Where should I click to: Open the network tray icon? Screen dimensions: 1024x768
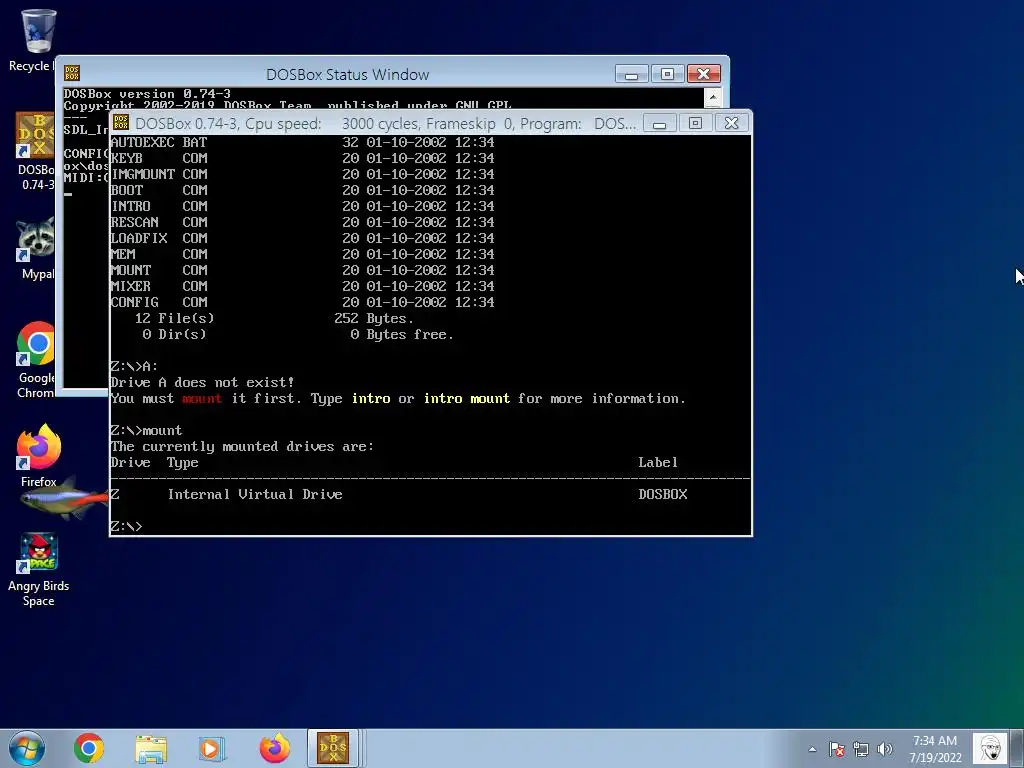(861, 749)
